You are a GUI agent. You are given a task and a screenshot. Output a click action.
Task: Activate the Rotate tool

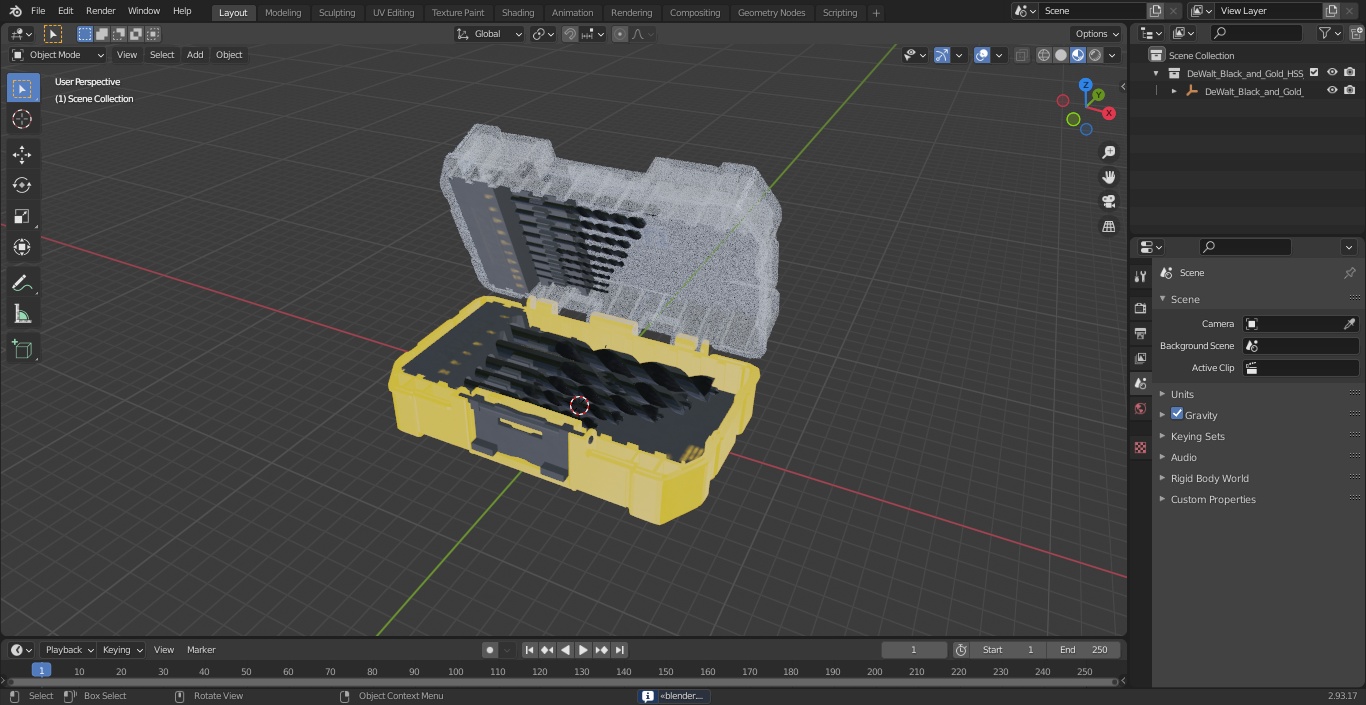pyautogui.click(x=22, y=185)
